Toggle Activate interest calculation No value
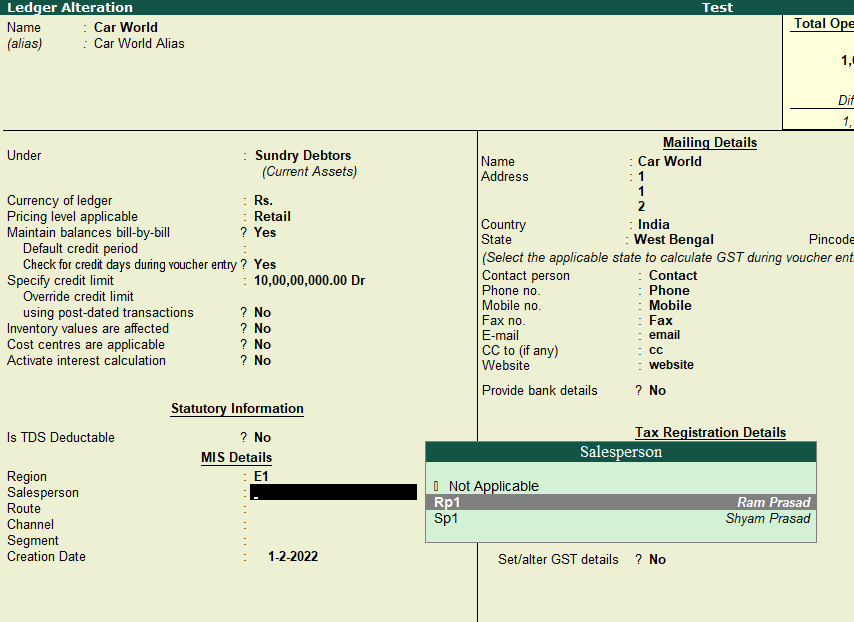The height and width of the screenshot is (622, 854). coord(262,360)
